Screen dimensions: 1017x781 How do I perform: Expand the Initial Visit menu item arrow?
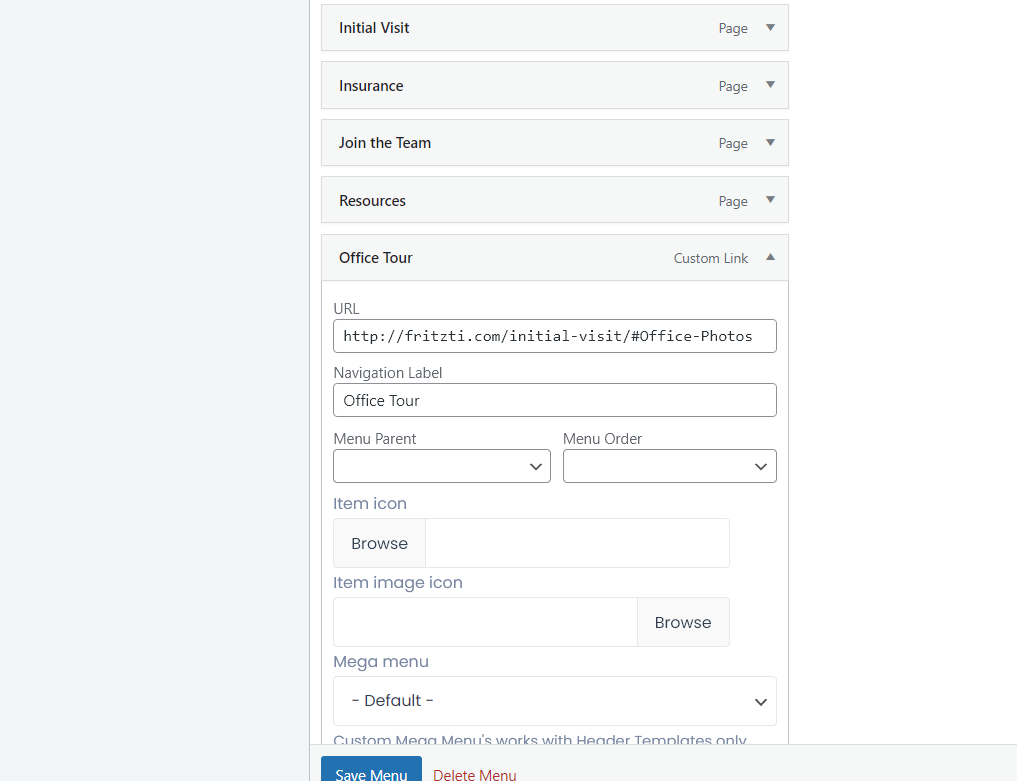[x=770, y=28]
